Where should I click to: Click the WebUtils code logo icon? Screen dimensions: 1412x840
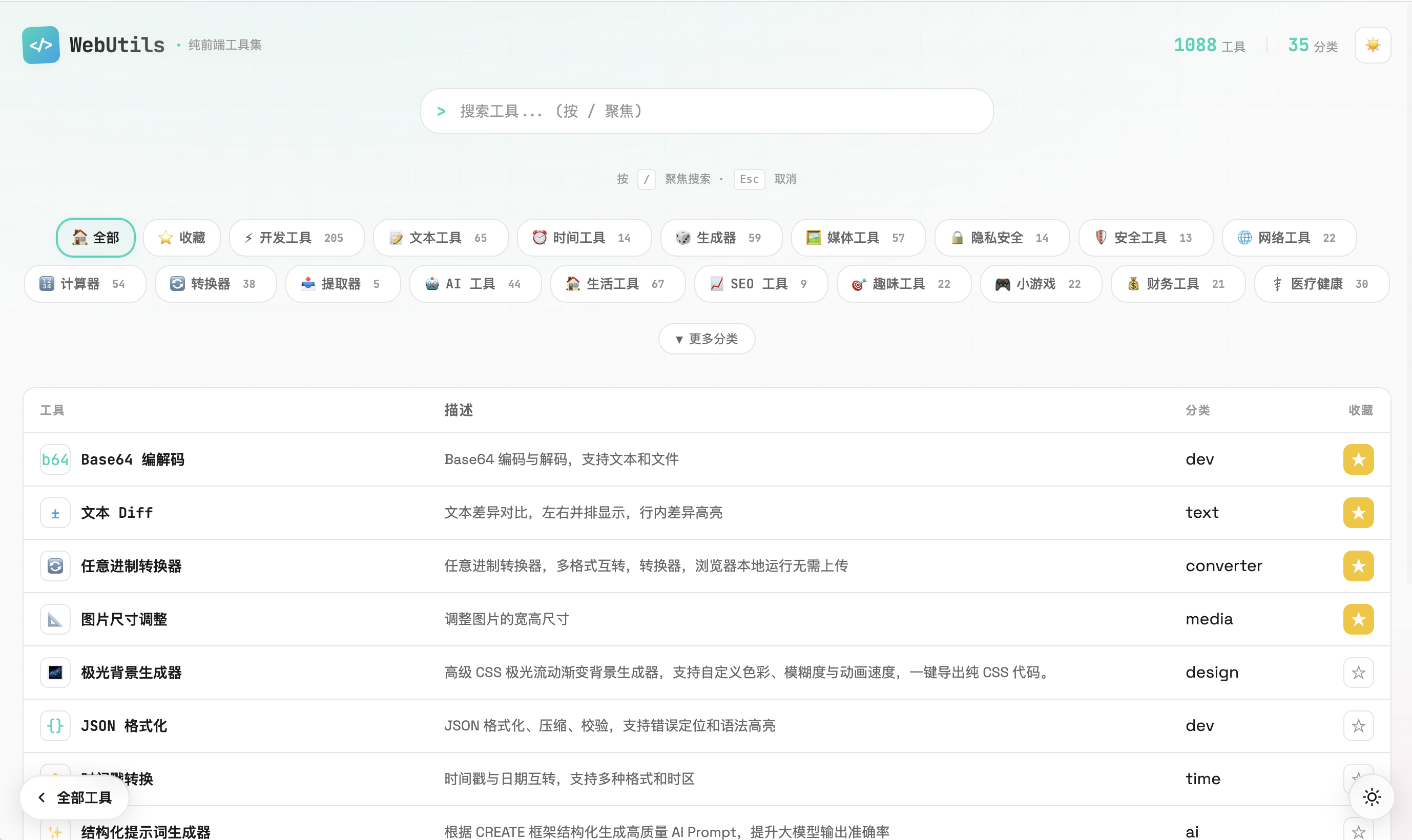[41, 45]
